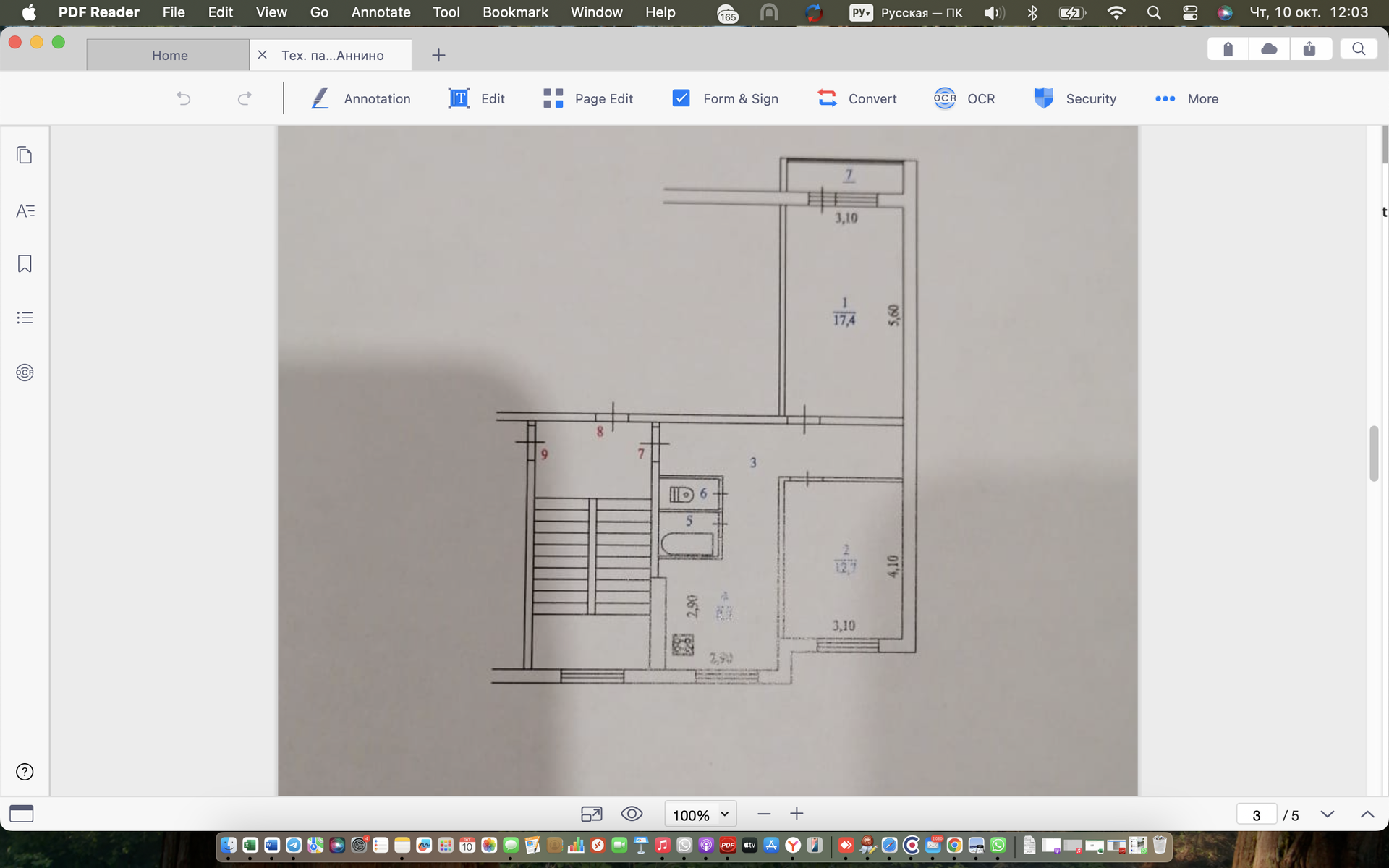Click the undo arrow icon
The height and width of the screenshot is (868, 1389).
184,98
